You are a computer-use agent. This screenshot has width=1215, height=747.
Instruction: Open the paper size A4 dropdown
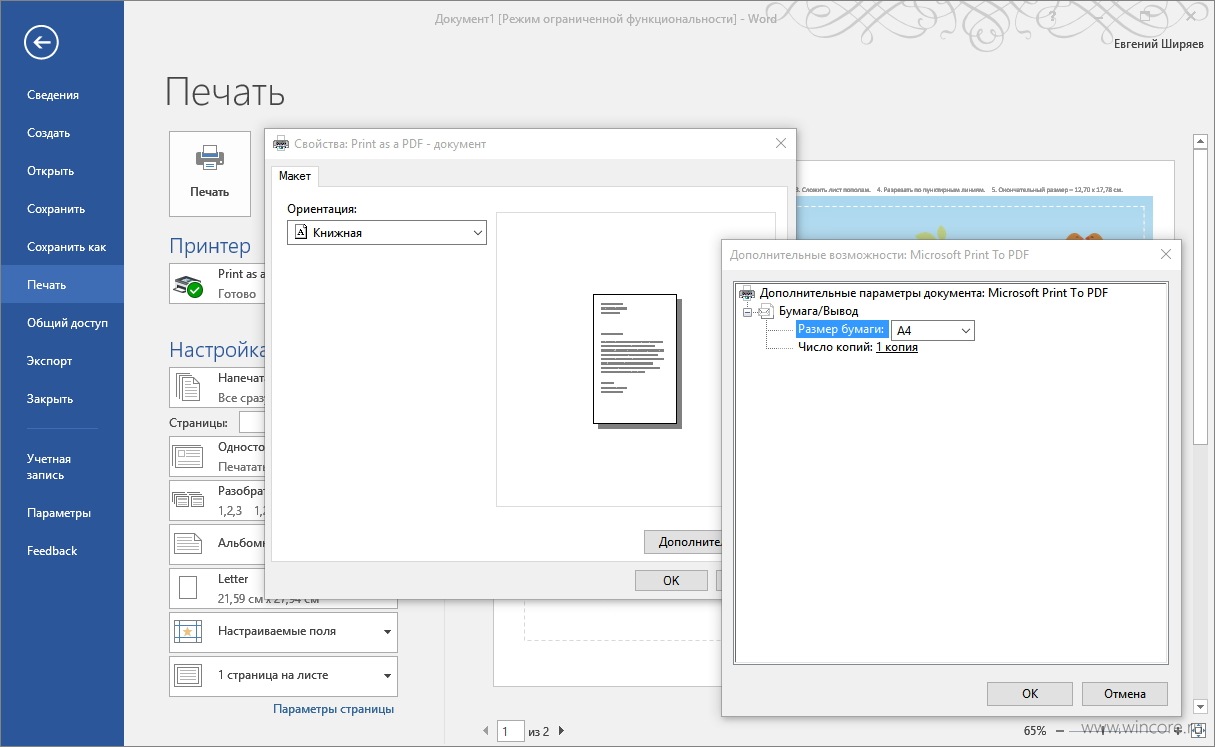click(x=933, y=330)
